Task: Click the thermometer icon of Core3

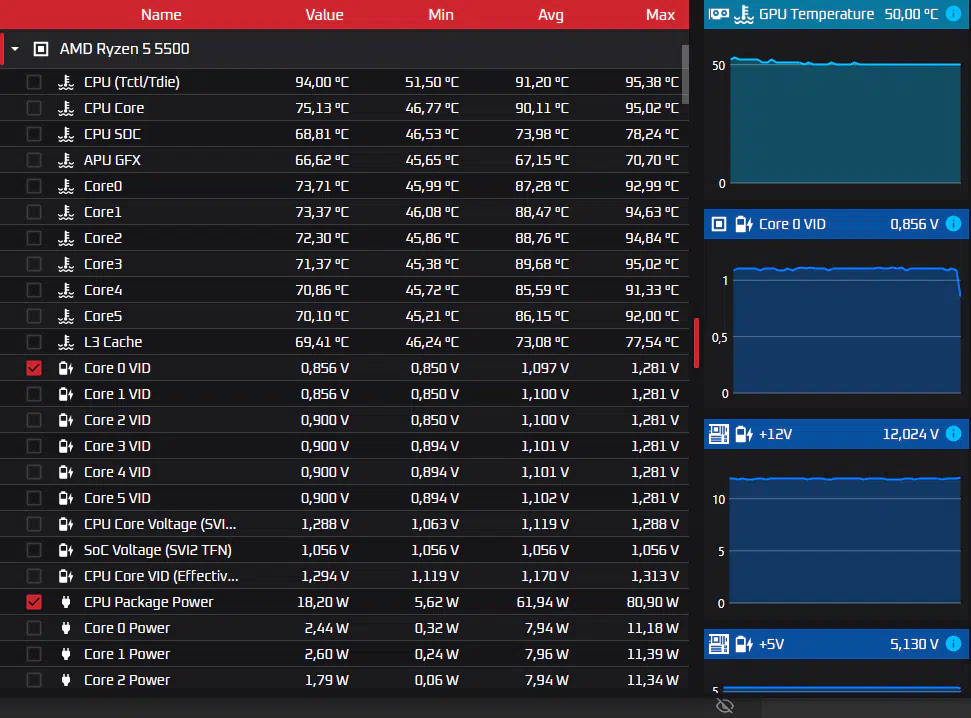Action: pos(66,264)
